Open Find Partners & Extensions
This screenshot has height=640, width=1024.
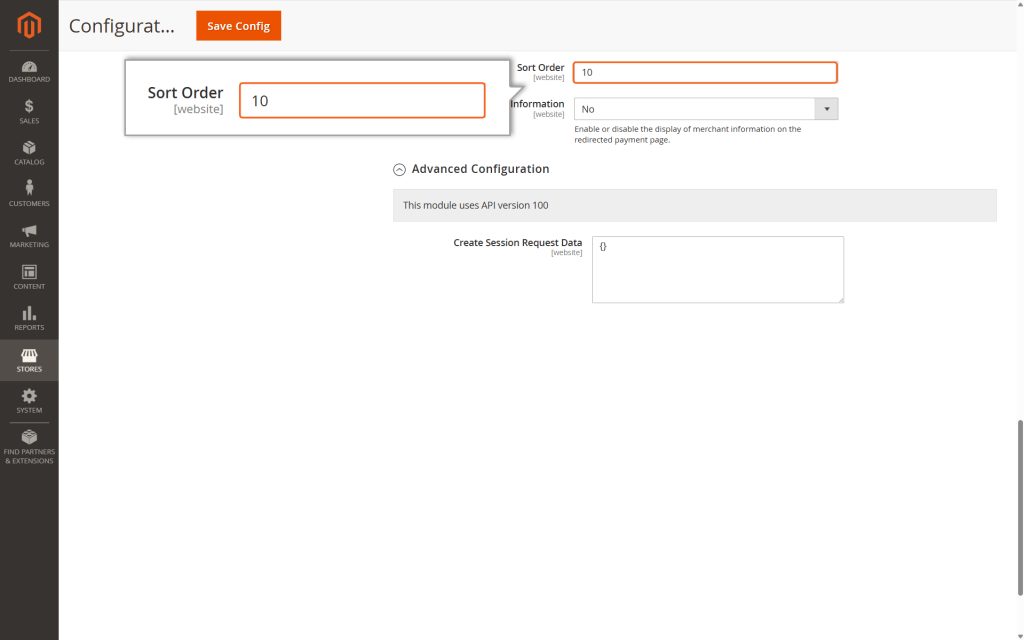tap(29, 445)
